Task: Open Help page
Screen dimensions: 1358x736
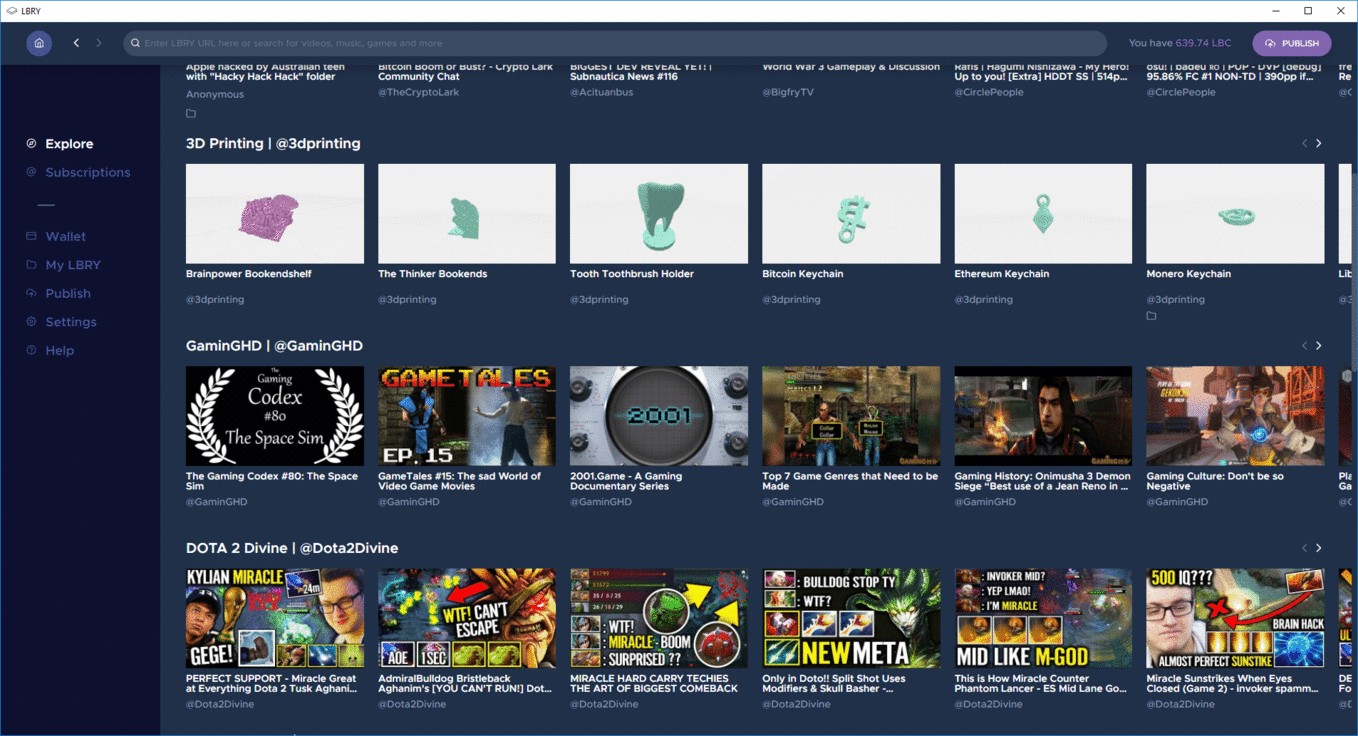Action: coord(59,351)
